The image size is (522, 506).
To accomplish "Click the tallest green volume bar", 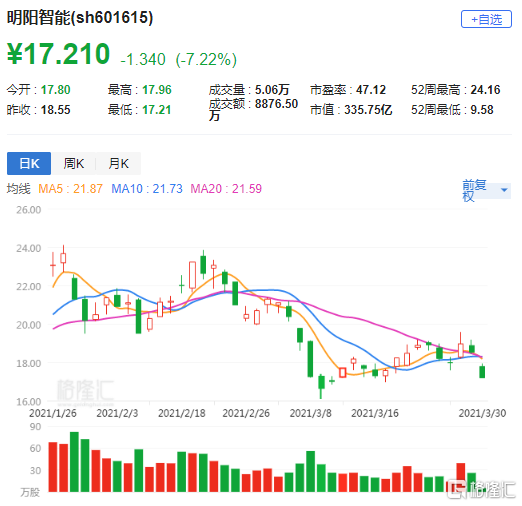I will (74, 462).
